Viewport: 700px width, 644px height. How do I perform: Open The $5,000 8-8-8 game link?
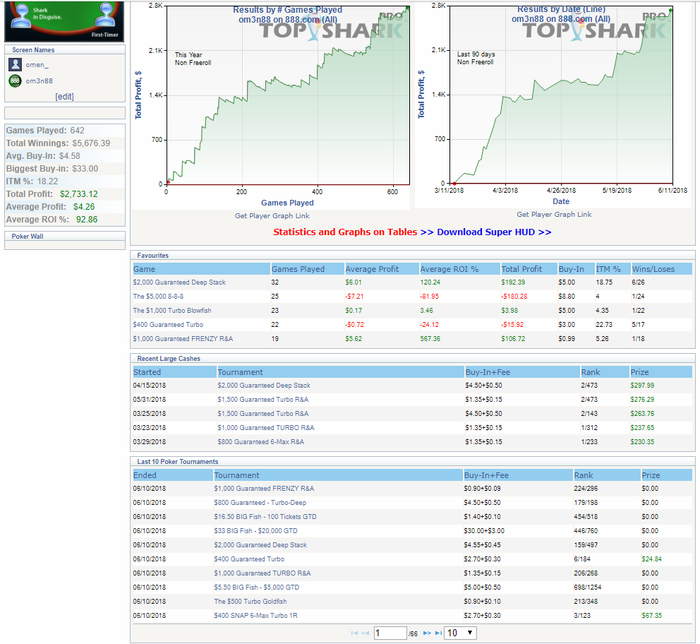pyautogui.click(x=158, y=296)
